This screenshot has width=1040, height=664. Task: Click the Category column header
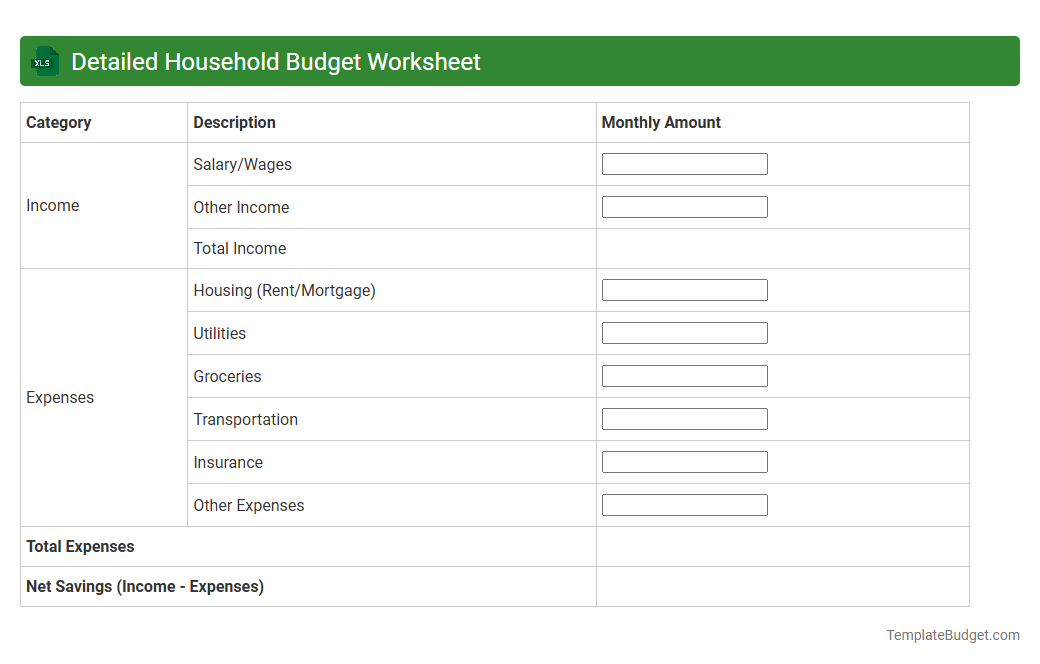pyautogui.click(x=59, y=122)
